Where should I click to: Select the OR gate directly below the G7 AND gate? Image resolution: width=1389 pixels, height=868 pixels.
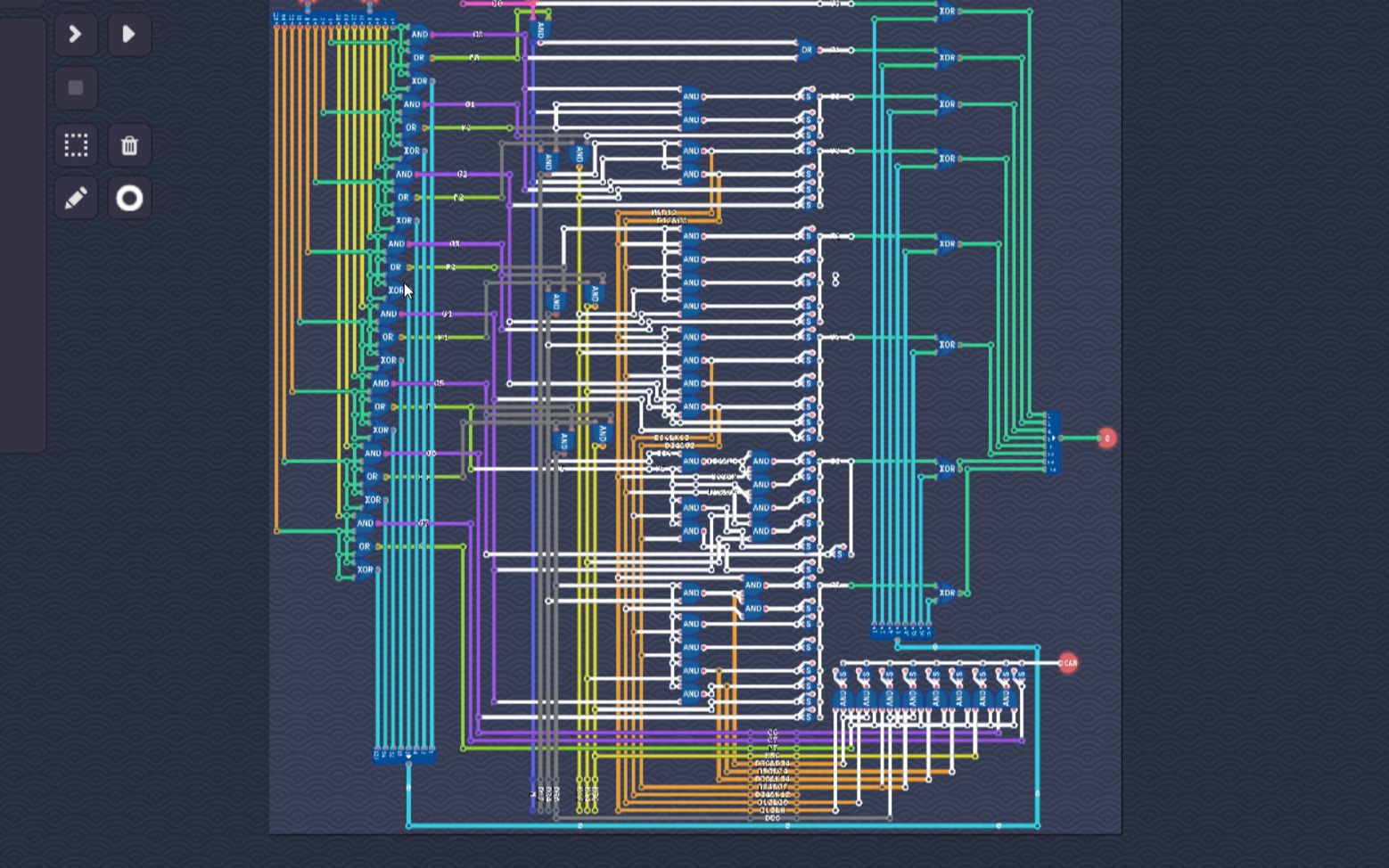click(364, 547)
